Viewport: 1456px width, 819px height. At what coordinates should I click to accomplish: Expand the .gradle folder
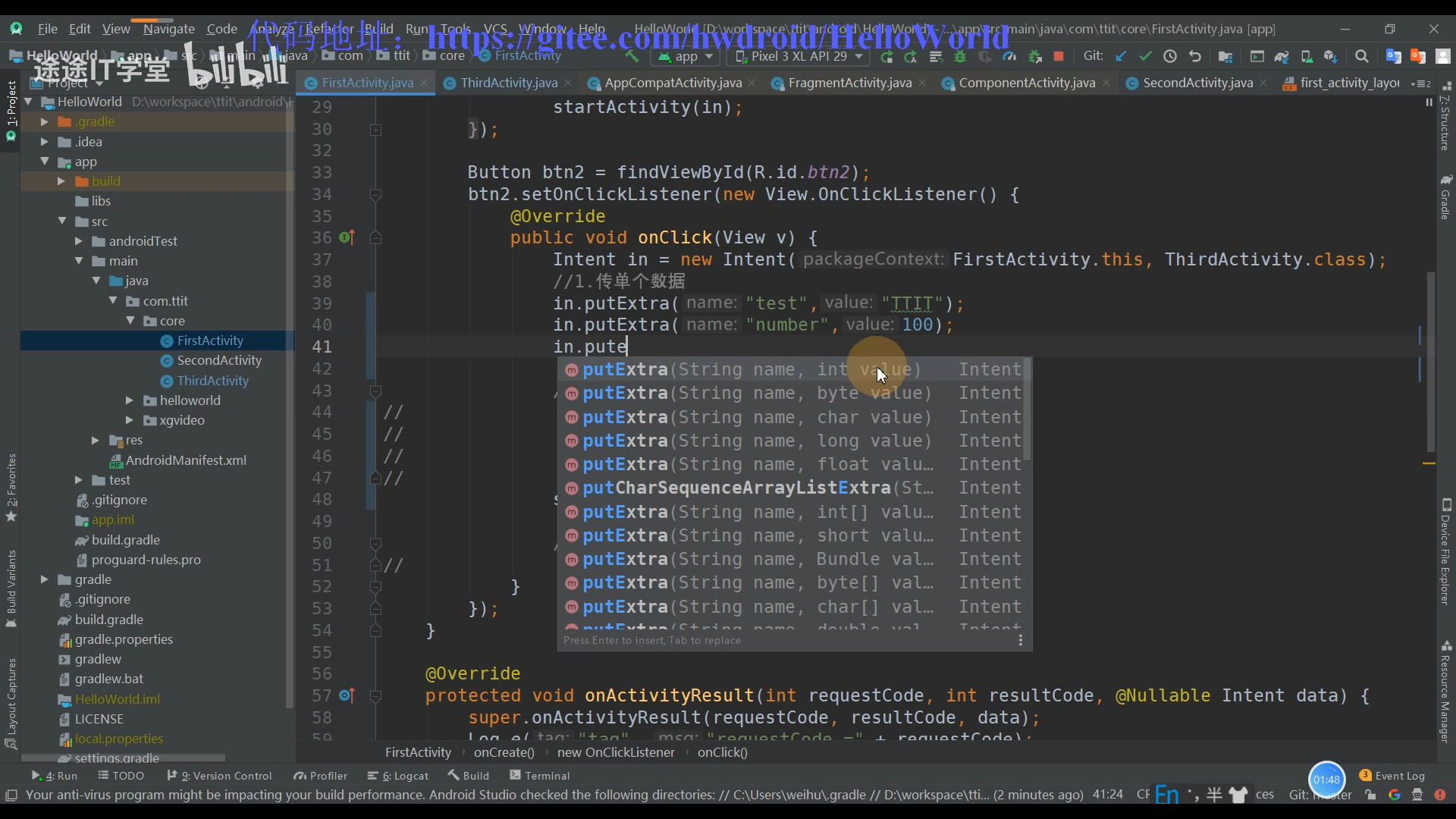[x=44, y=121]
